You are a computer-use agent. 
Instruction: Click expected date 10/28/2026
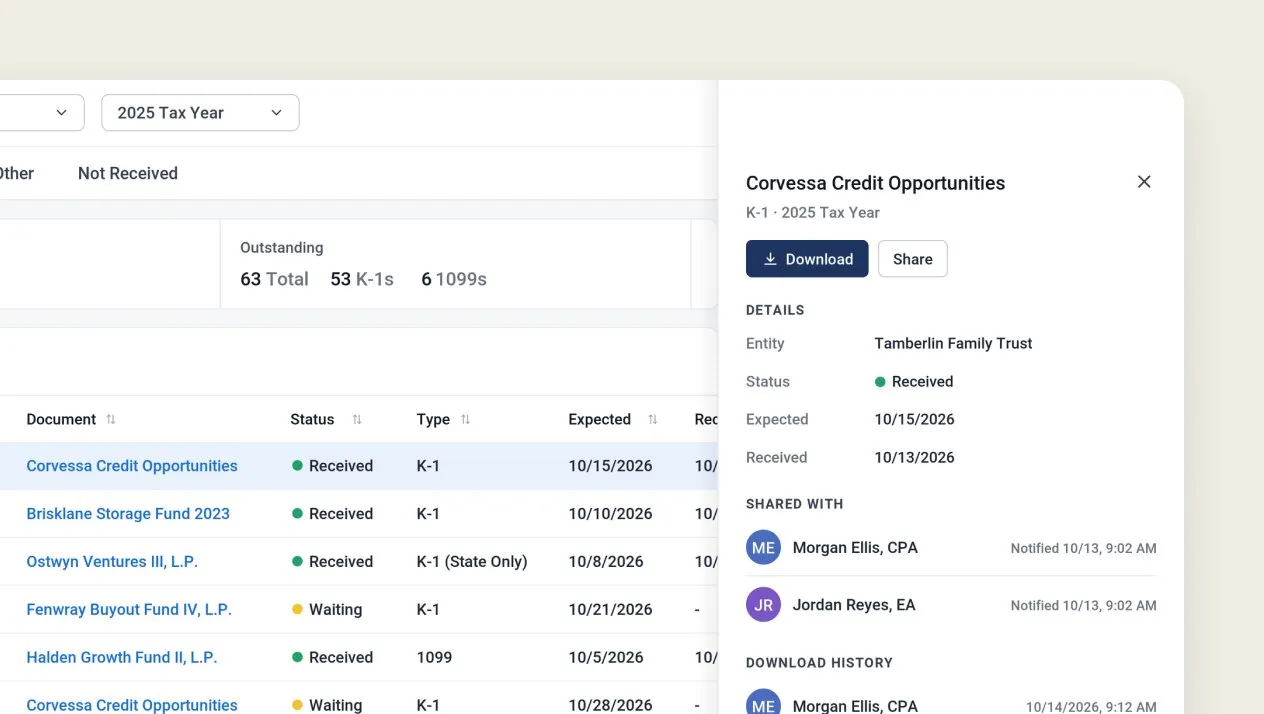[x=610, y=705]
